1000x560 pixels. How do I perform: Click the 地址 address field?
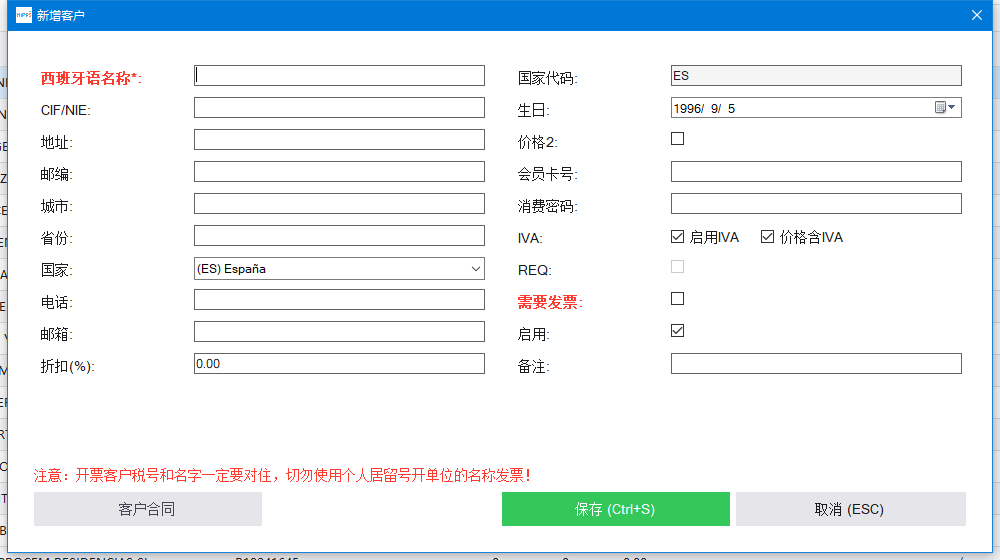(339, 139)
